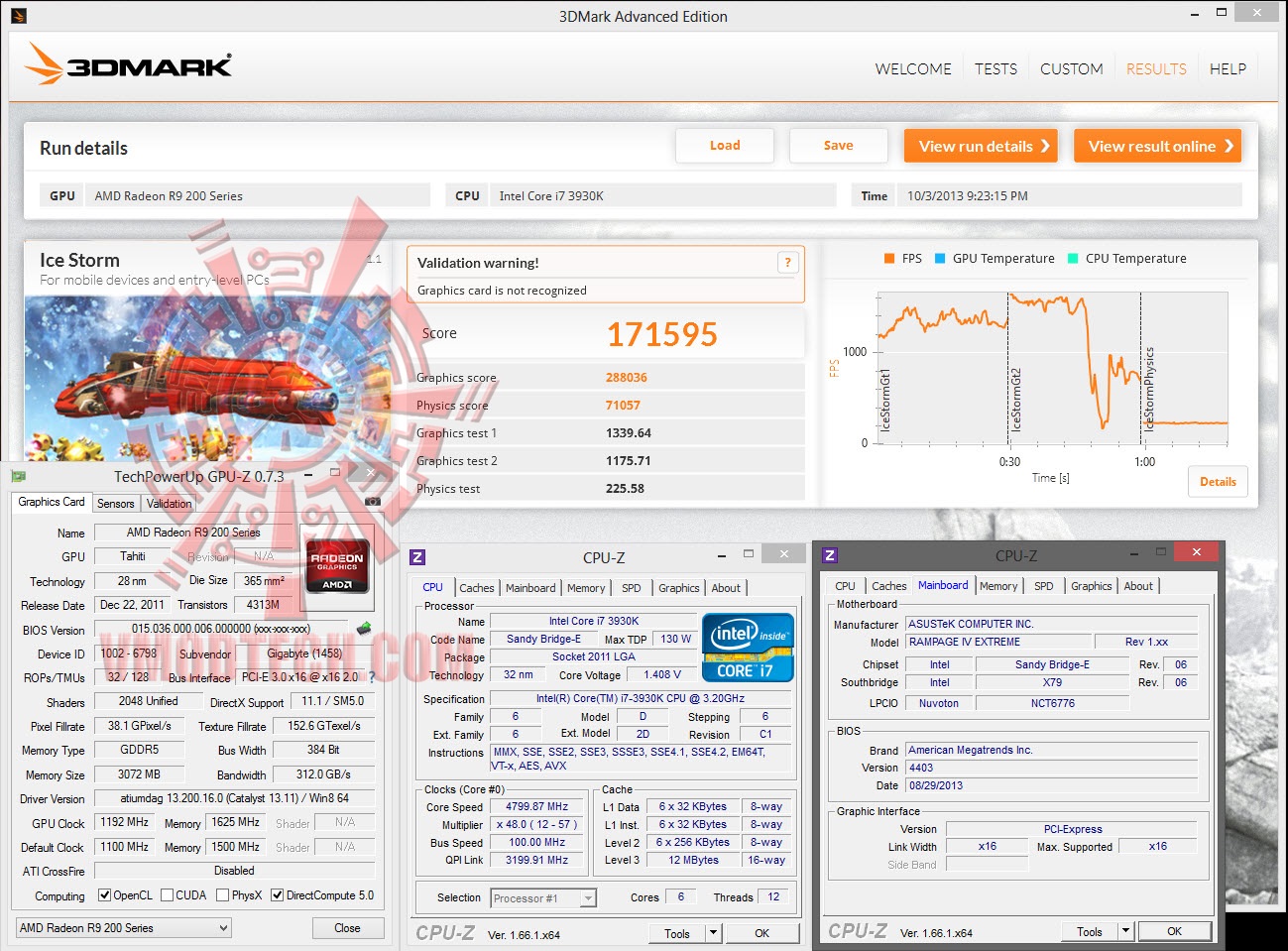The height and width of the screenshot is (951, 1288).
Task: Open the About tab in the CPU-Z processor window
Action: (x=726, y=588)
